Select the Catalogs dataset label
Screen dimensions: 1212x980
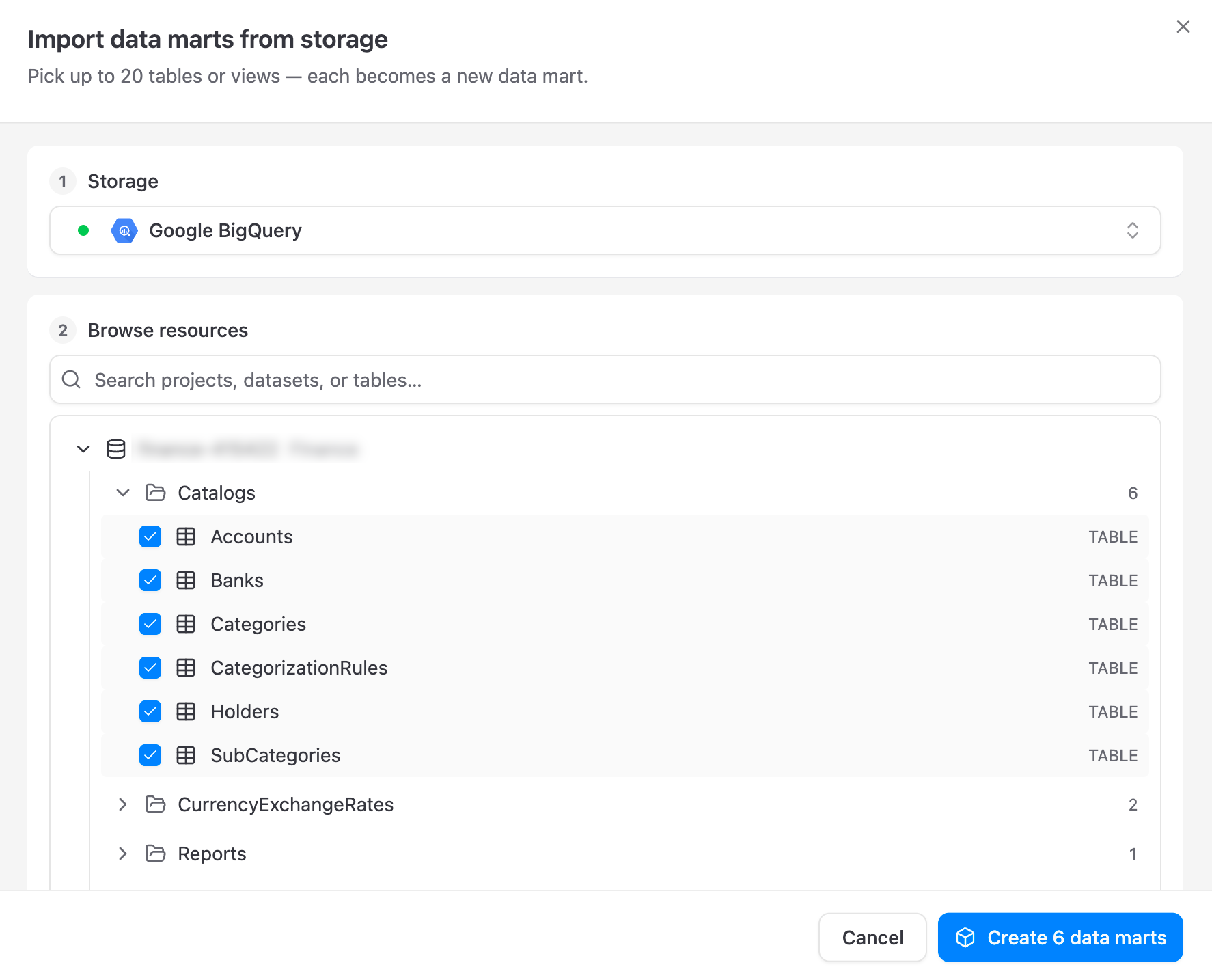217,493
